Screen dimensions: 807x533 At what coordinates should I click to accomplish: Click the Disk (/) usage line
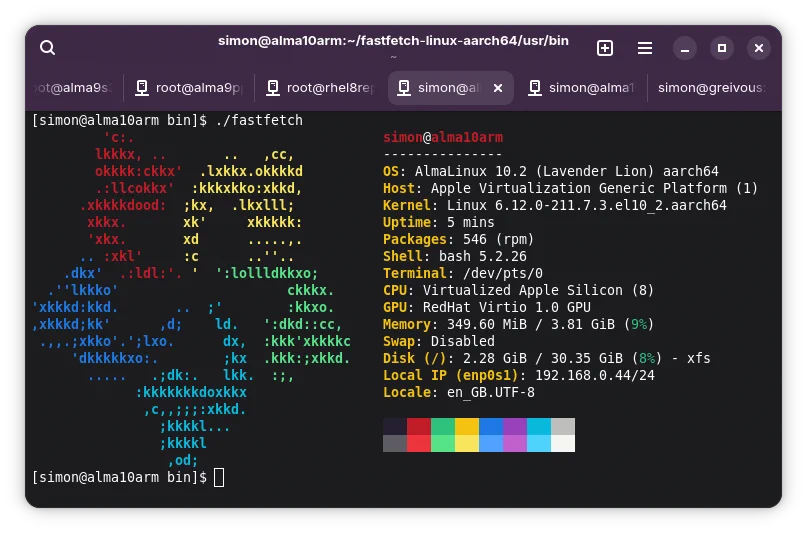pos(547,358)
